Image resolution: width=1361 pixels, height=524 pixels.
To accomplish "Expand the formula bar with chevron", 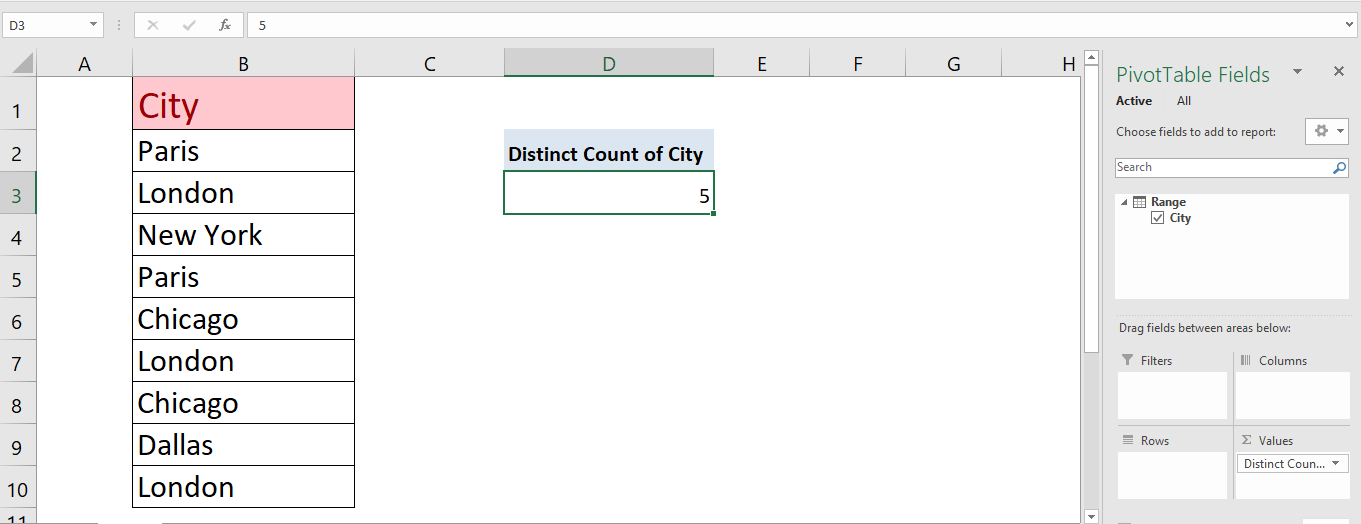I will pyautogui.click(x=1350, y=25).
